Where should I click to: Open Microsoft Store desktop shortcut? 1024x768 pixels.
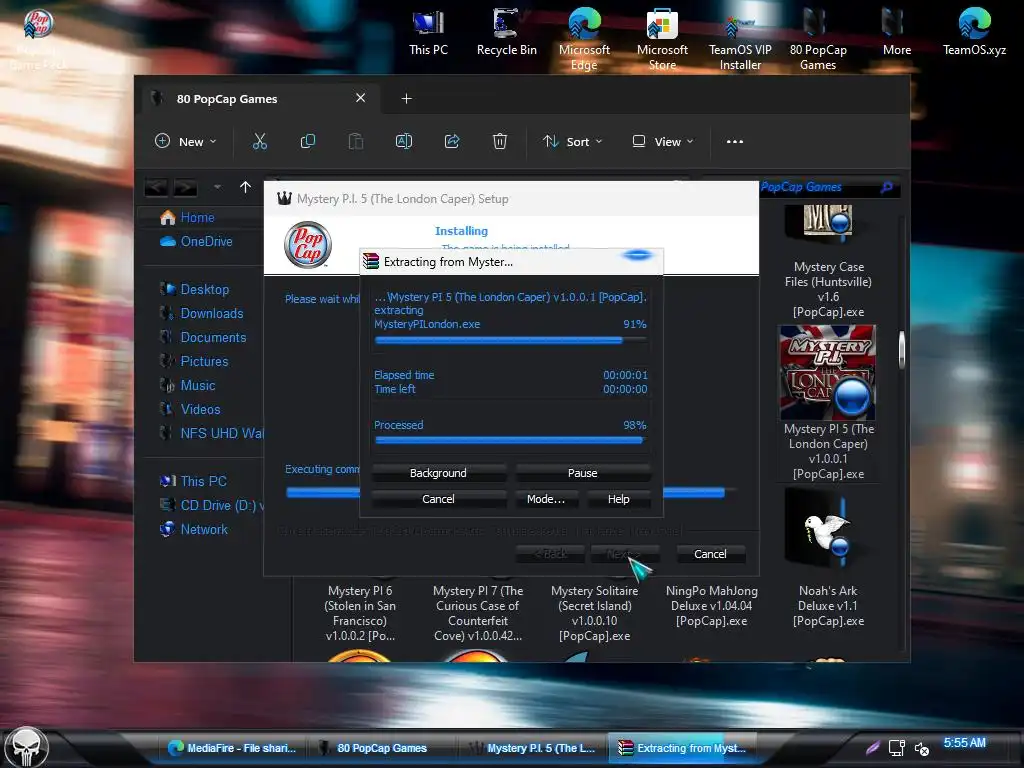662,39
